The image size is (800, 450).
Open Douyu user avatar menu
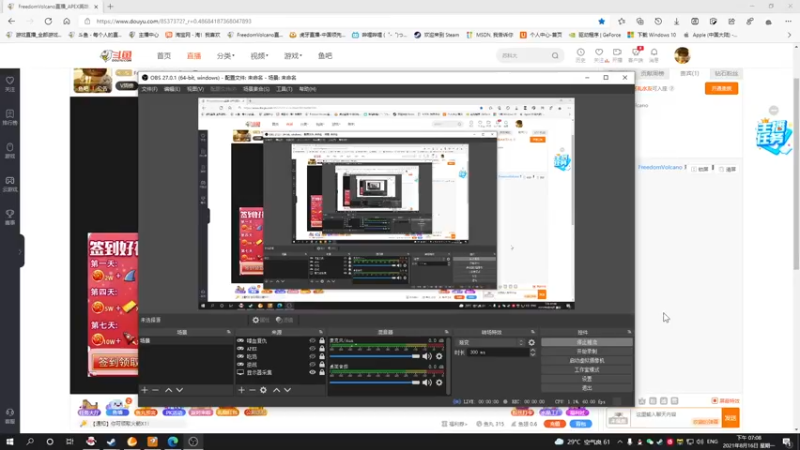tap(682, 55)
